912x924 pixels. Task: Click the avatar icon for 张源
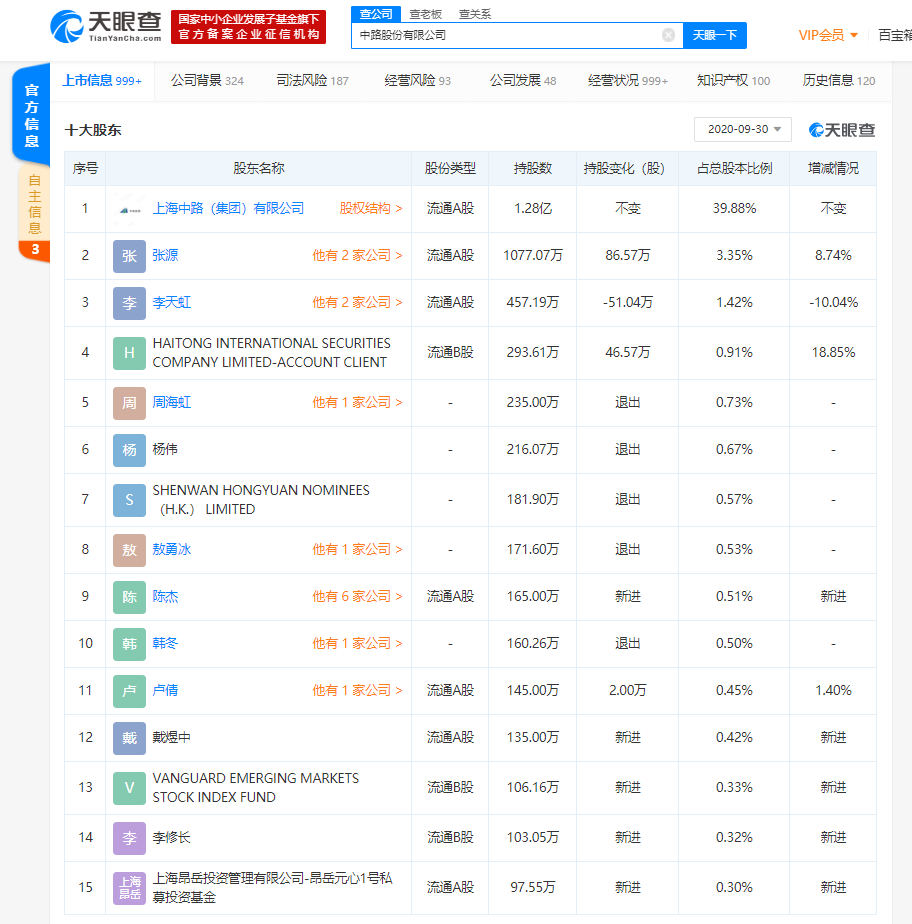point(129,256)
